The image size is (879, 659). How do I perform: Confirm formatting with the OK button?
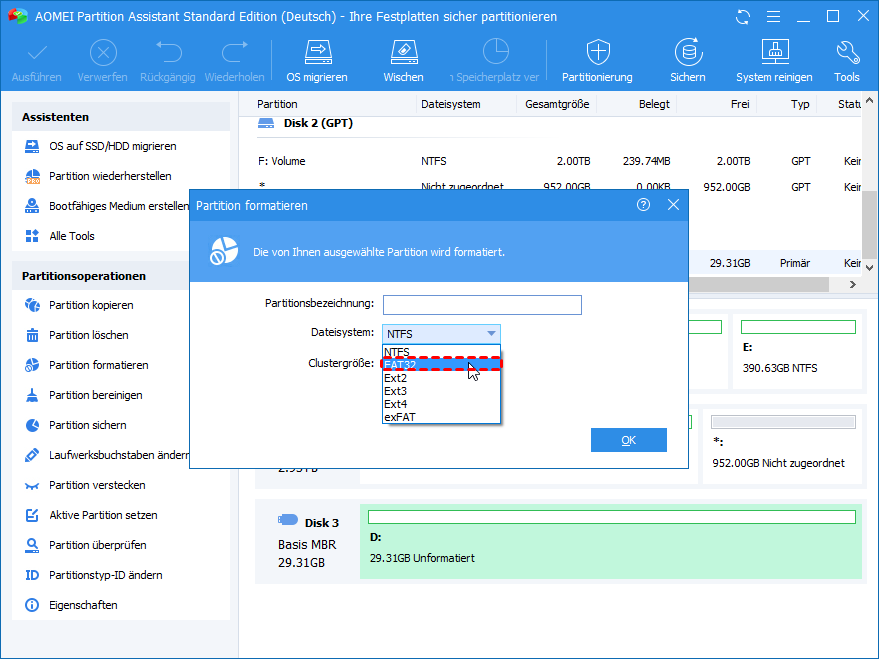[x=628, y=440]
